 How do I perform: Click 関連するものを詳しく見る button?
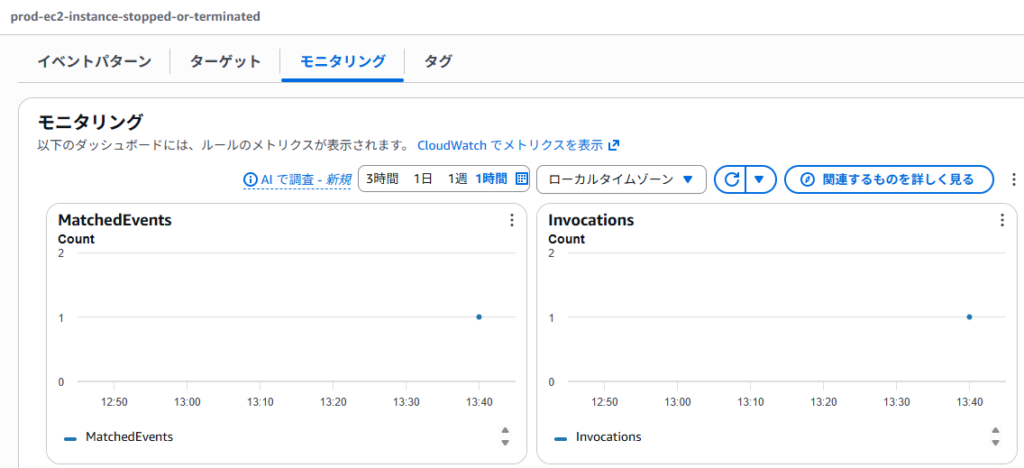point(889,179)
